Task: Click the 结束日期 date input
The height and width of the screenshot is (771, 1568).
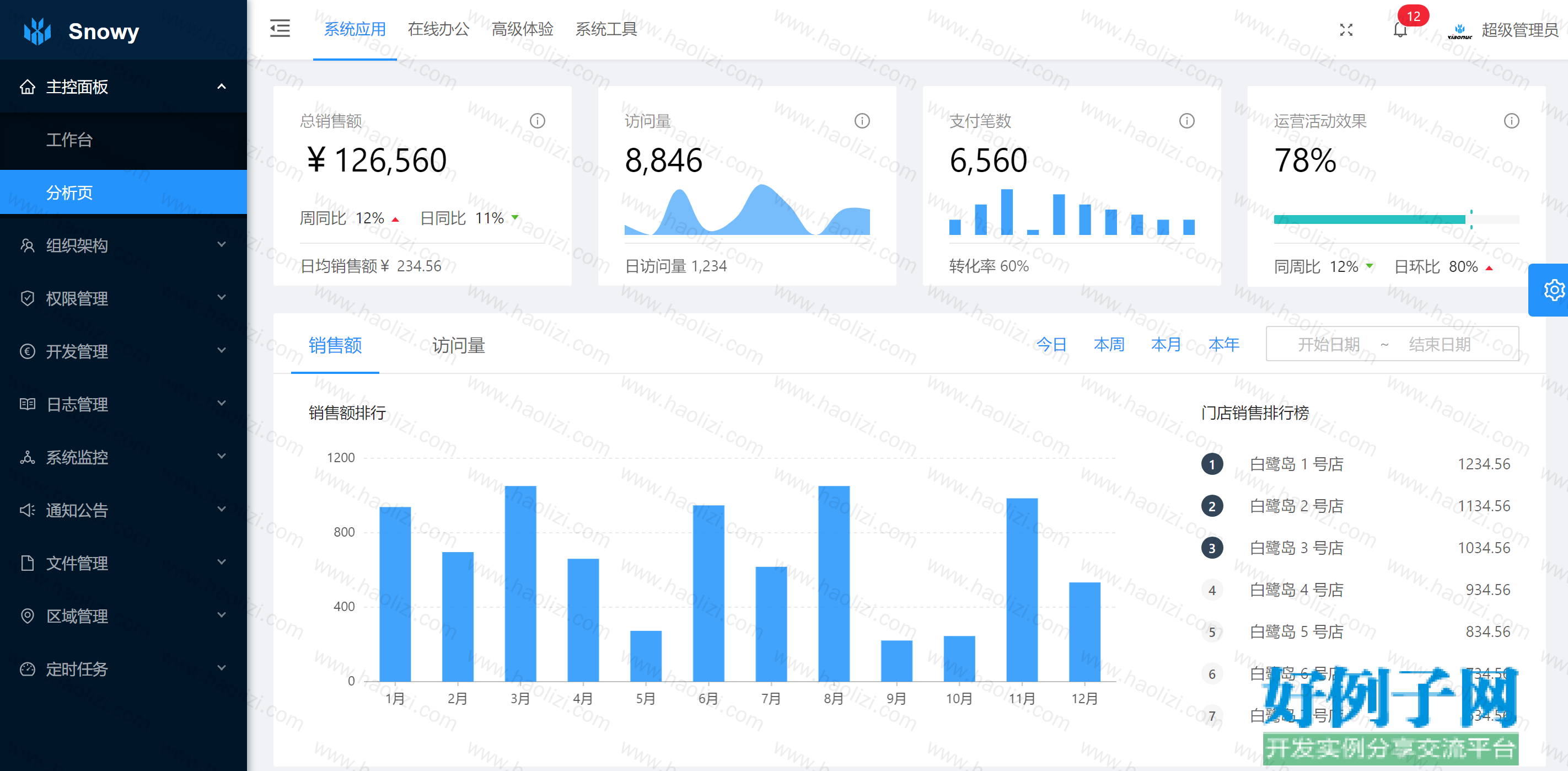Action: click(x=1440, y=345)
